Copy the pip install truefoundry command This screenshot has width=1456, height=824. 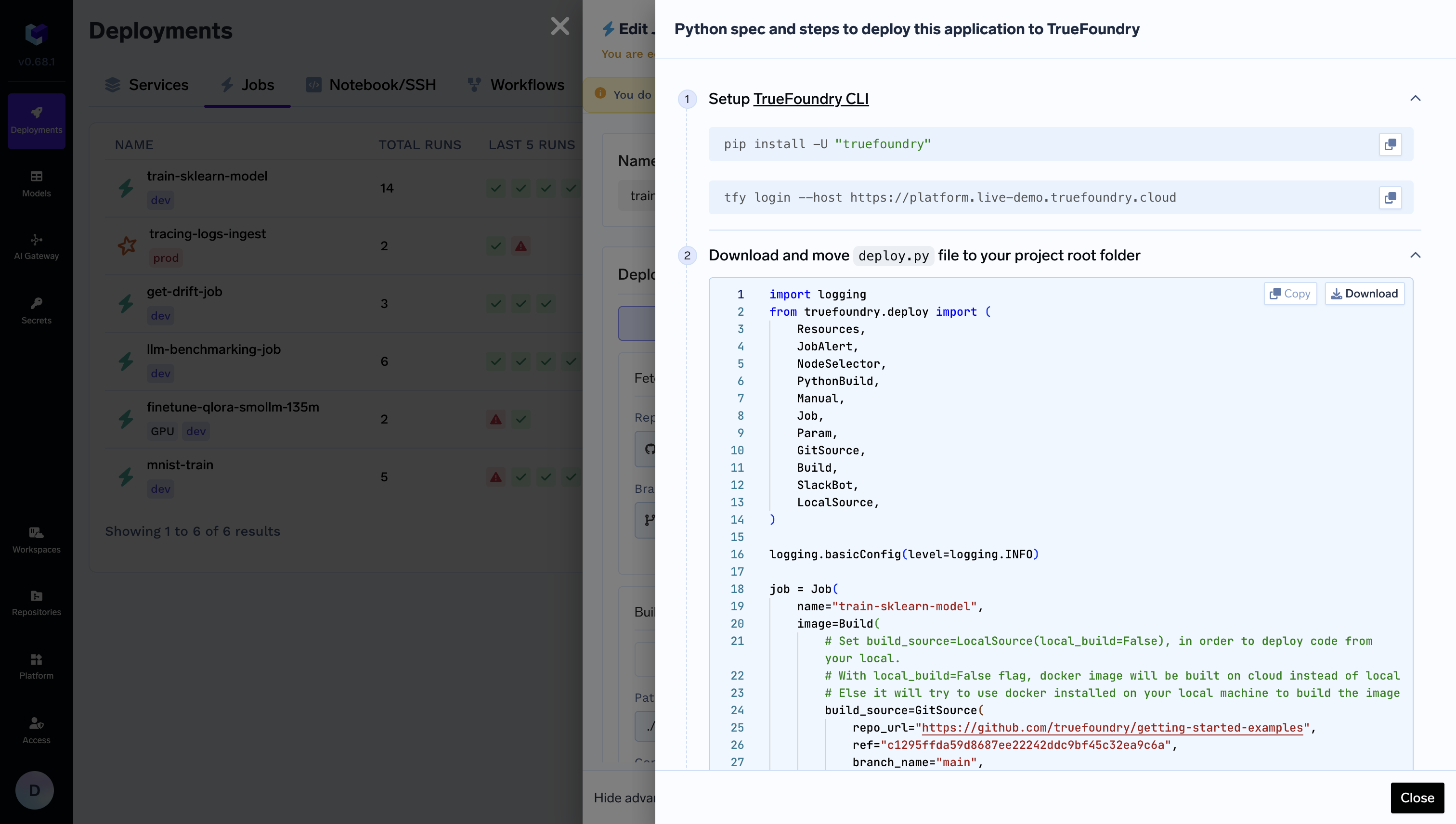pos(1391,144)
